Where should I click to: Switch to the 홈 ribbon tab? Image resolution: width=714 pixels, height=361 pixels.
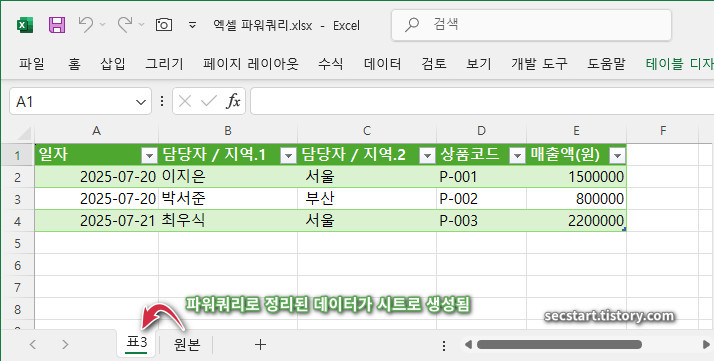[x=74, y=64]
